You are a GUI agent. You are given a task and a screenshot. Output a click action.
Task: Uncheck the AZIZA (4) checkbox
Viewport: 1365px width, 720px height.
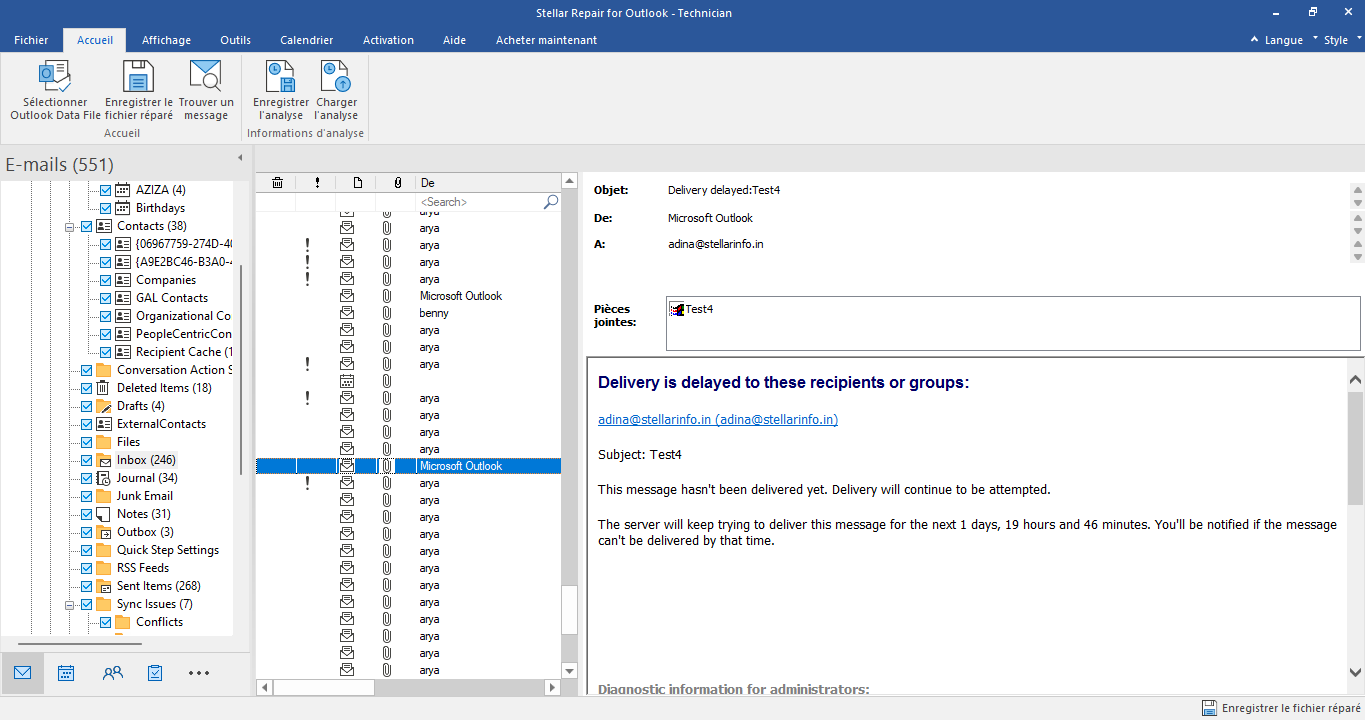tap(105, 190)
